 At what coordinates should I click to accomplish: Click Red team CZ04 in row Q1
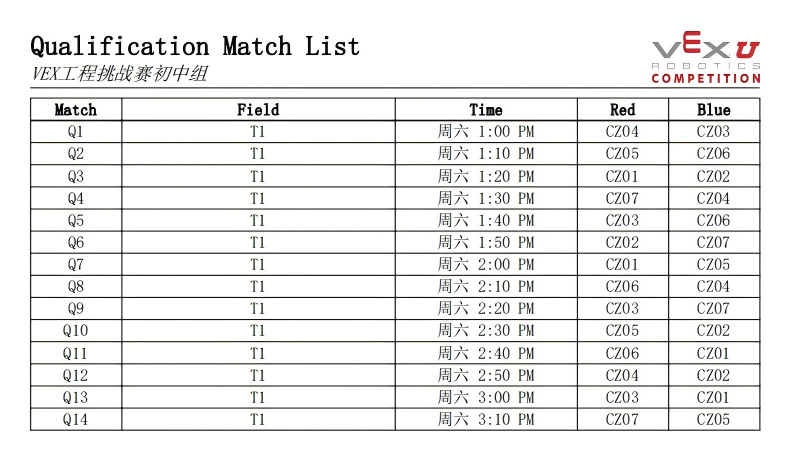622,132
